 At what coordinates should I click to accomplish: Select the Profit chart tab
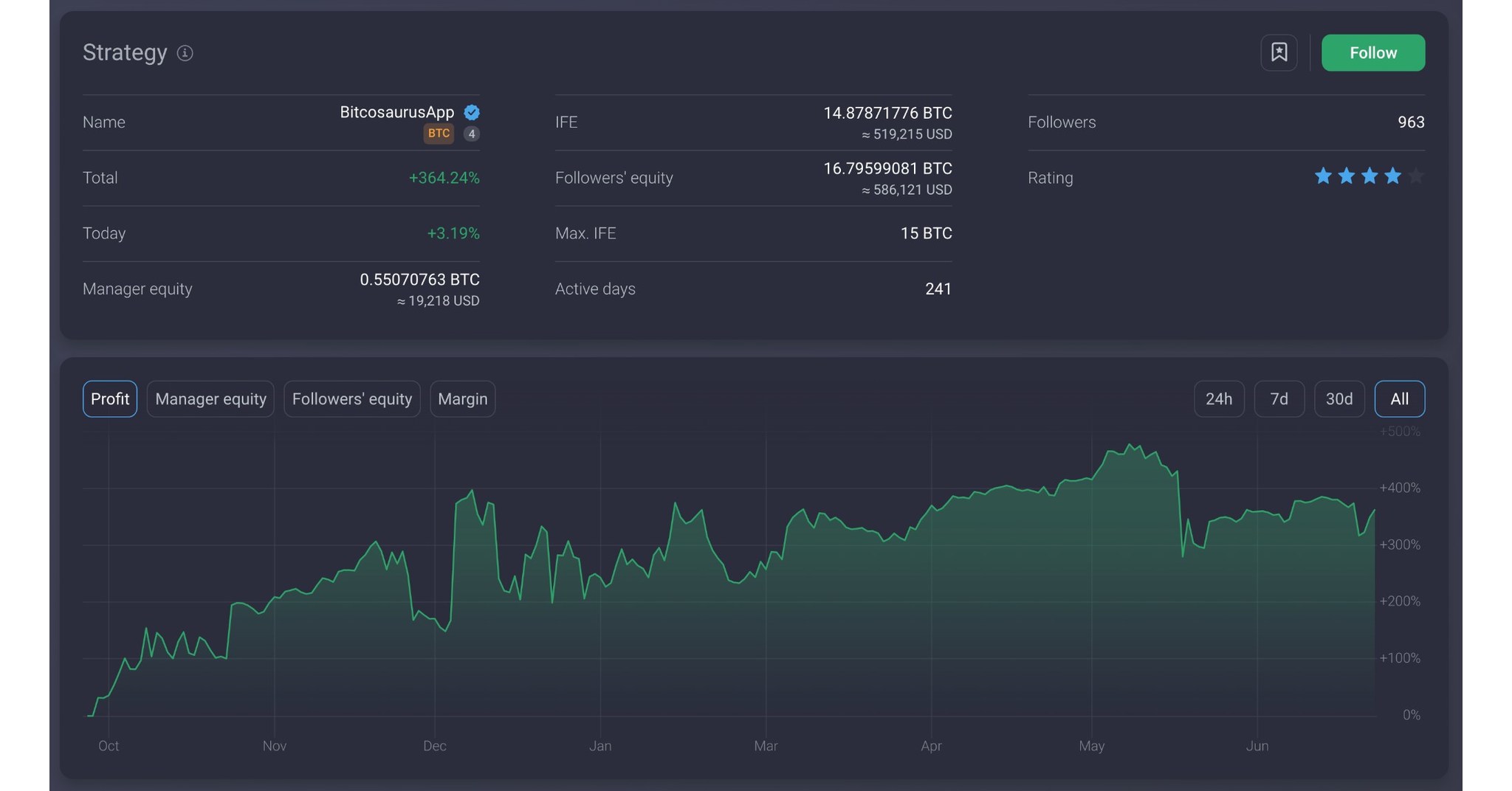point(109,398)
